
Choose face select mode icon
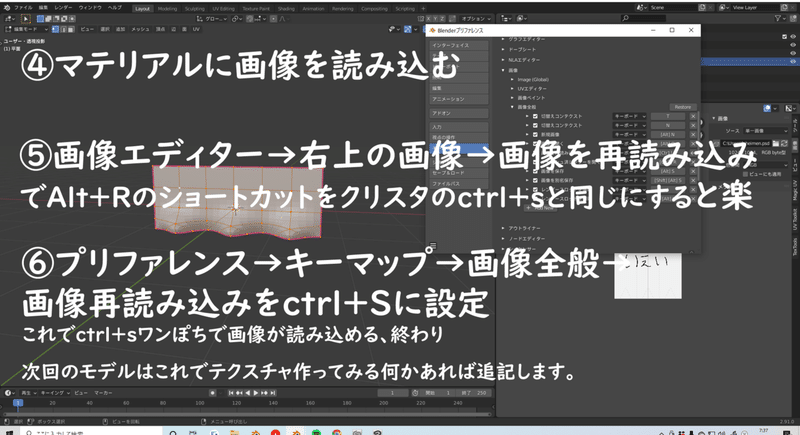(x=71, y=30)
